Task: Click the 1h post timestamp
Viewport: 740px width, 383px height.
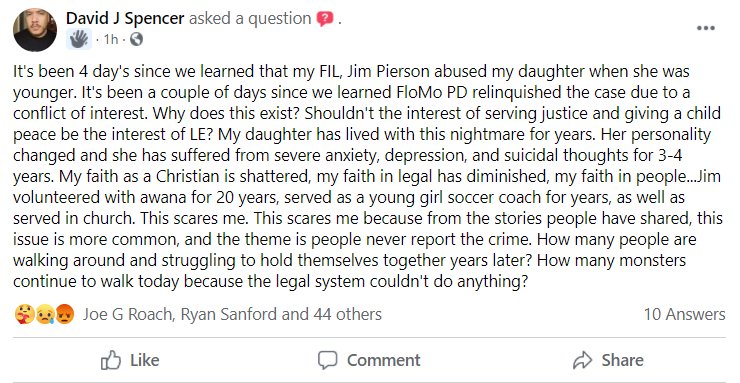Action: tap(111, 40)
